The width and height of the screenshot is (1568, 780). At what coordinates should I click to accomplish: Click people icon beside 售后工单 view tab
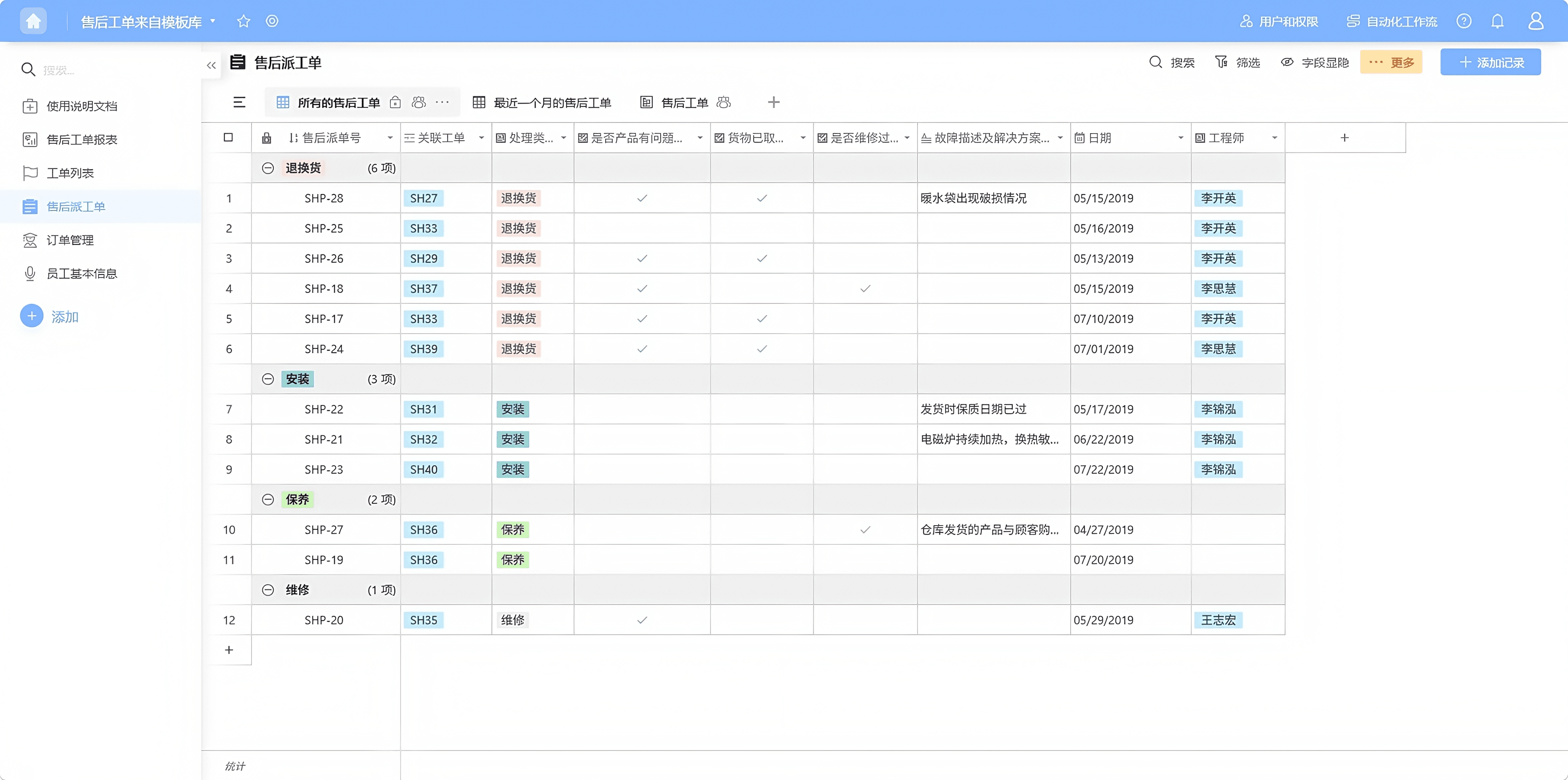724,102
